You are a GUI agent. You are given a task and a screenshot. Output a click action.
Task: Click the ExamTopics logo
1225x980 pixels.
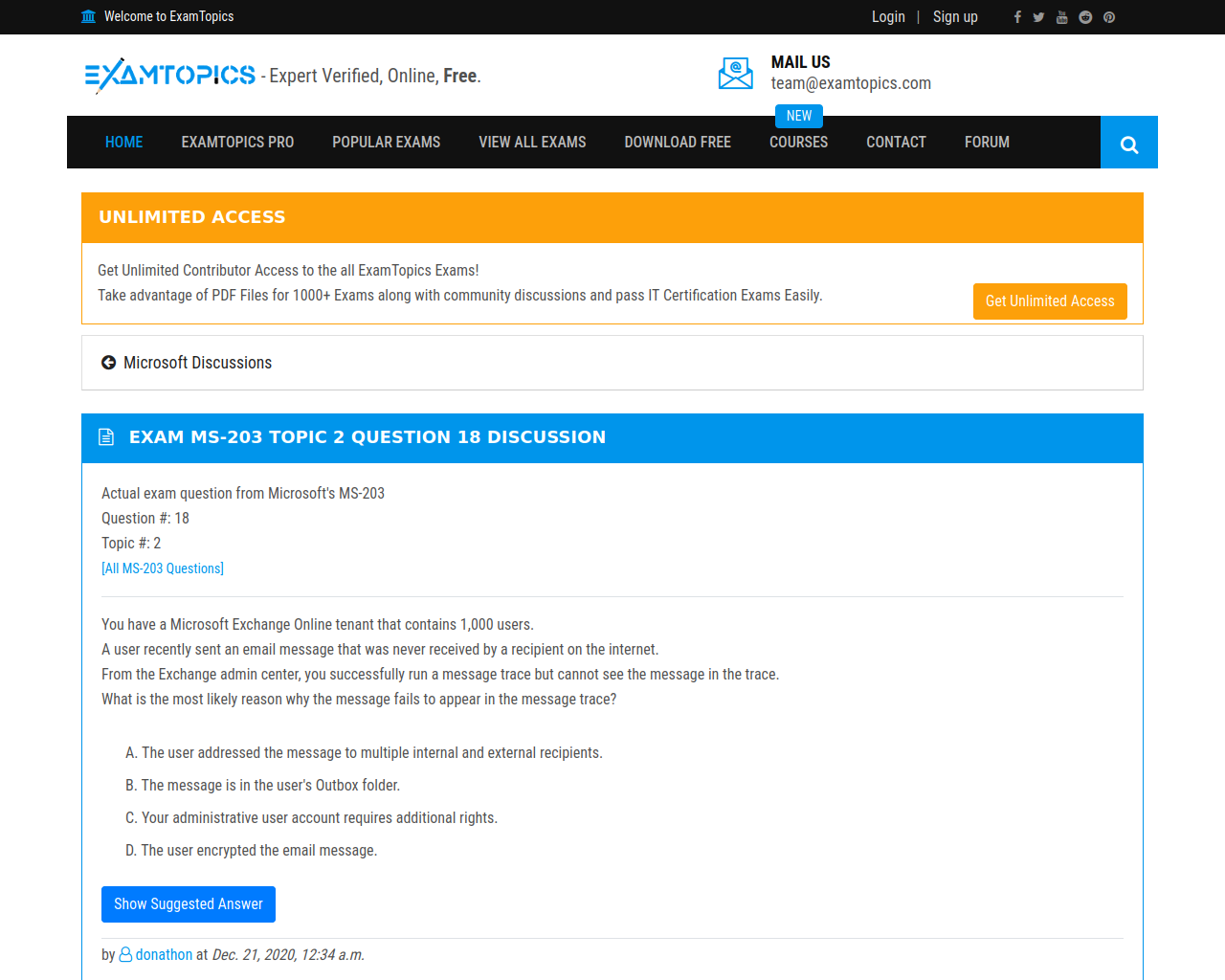[170, 76]
